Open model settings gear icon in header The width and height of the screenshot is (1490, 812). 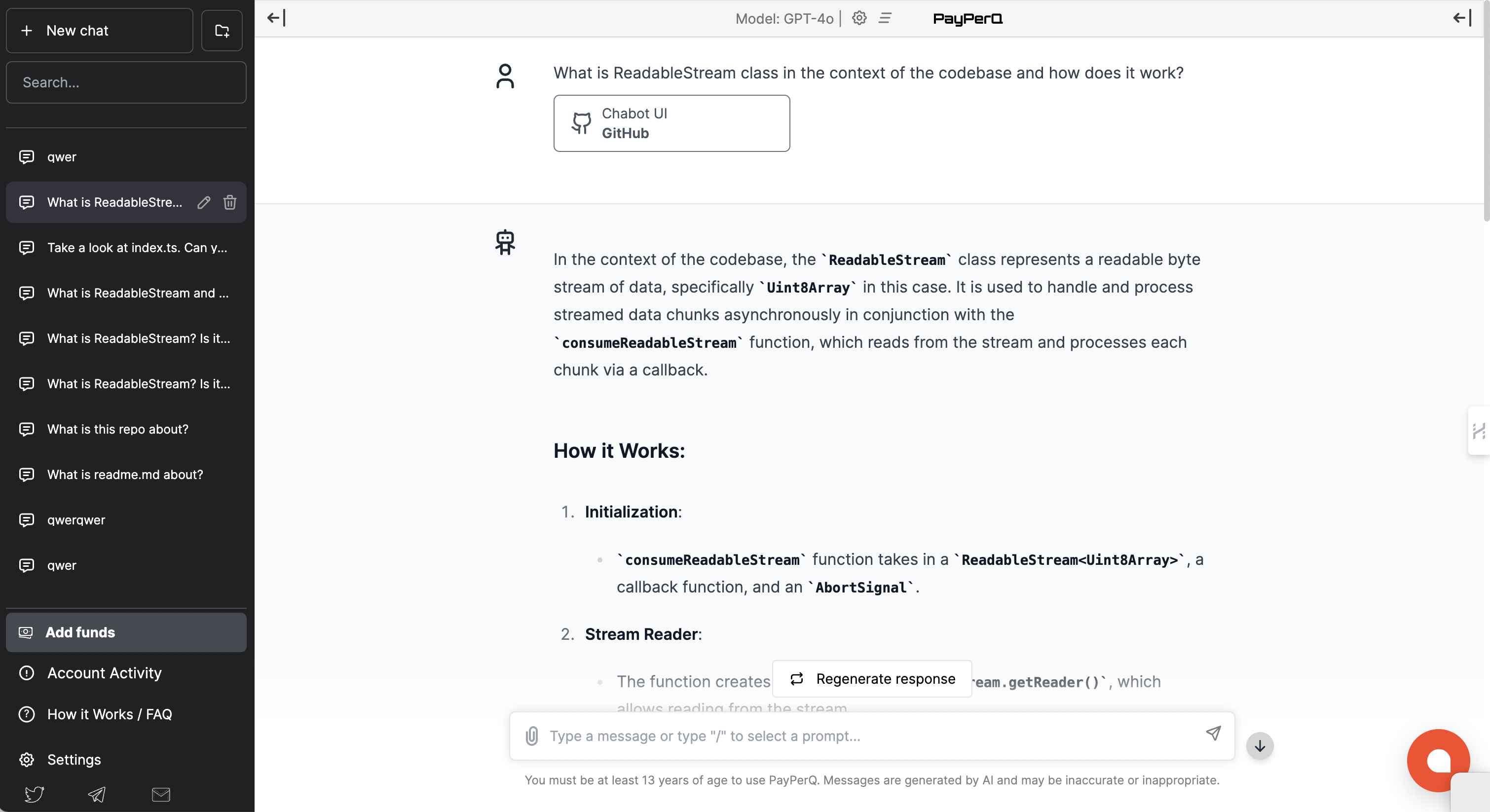[859, 18]
